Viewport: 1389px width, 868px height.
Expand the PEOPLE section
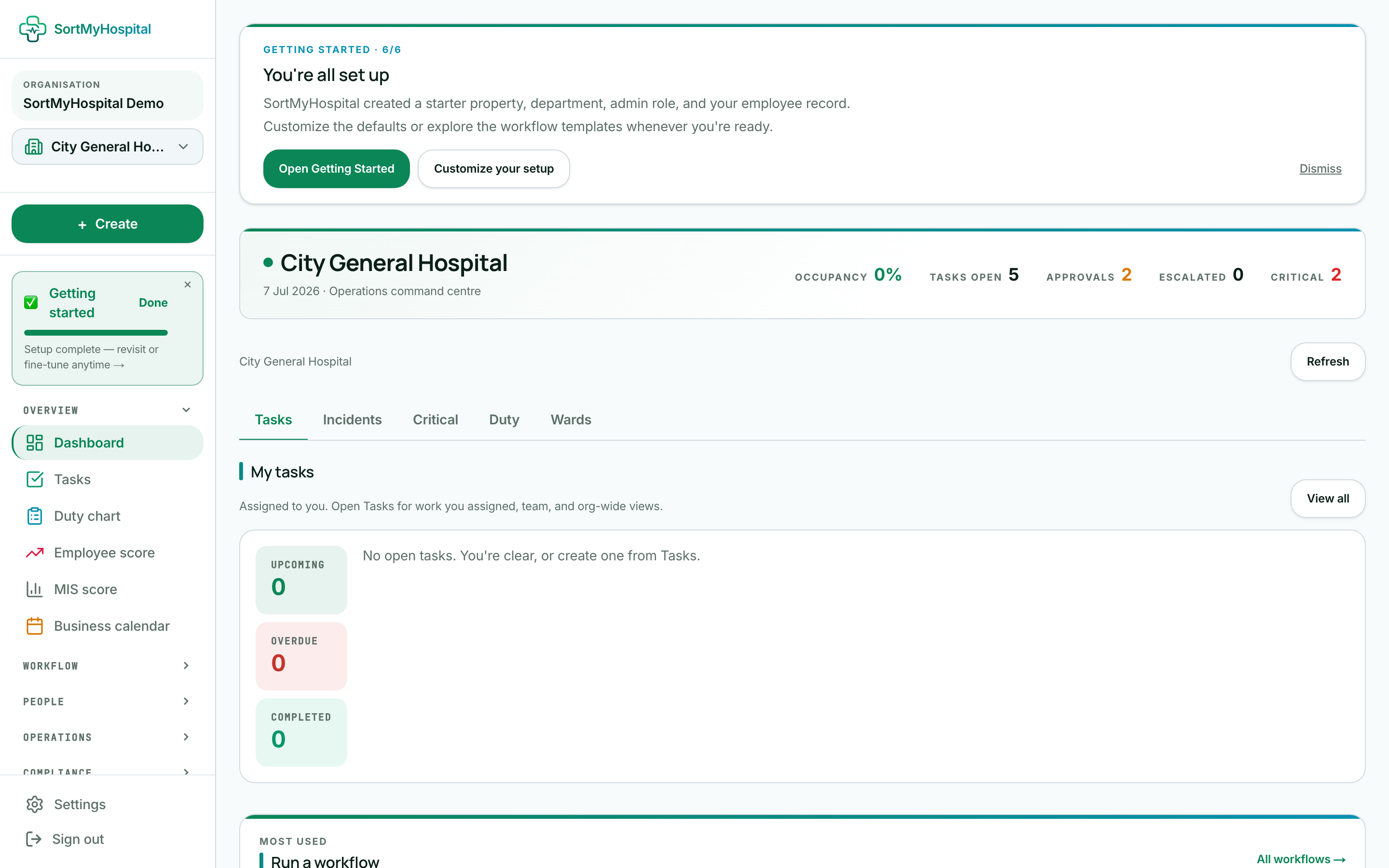click(x=108, y=702)
